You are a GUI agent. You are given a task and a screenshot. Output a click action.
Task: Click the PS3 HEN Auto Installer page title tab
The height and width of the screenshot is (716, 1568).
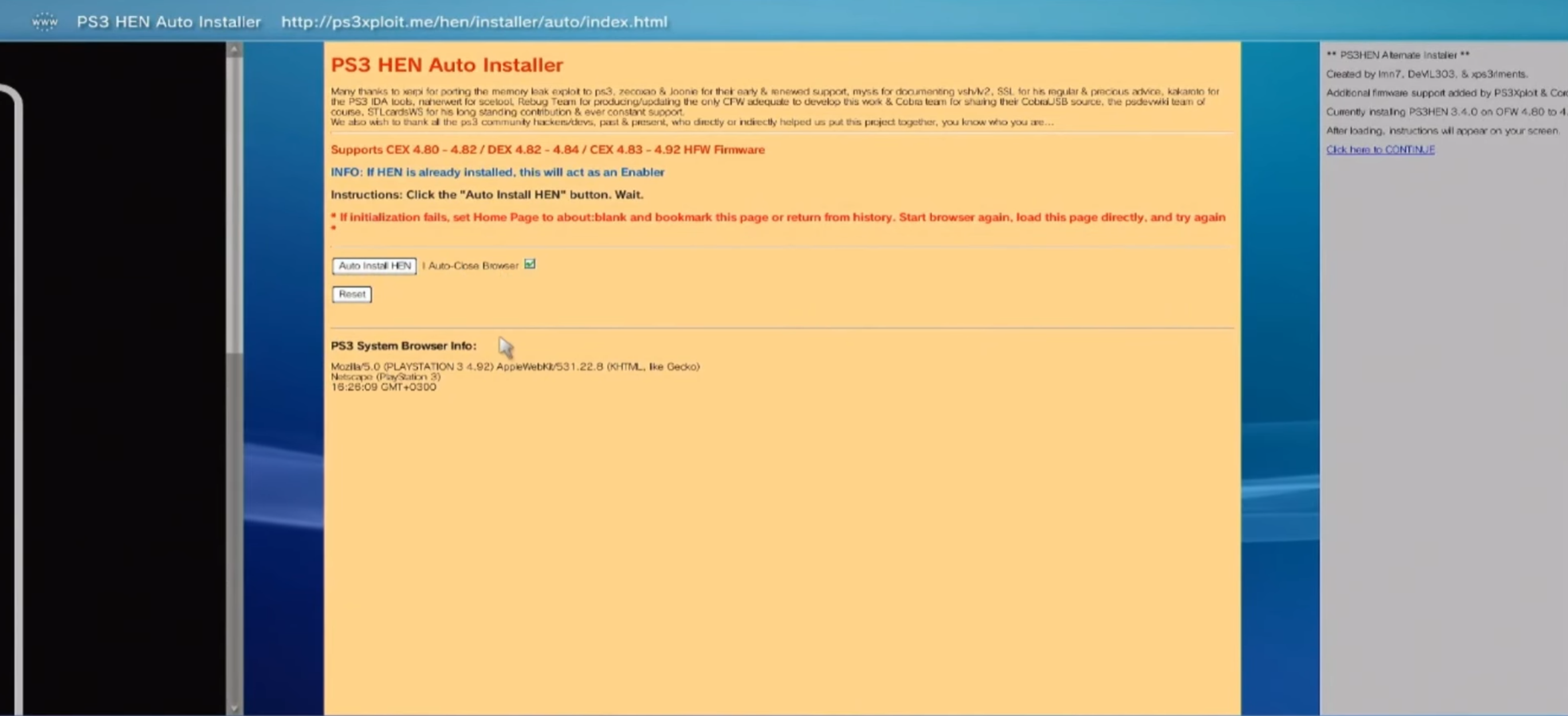click(x=168, y=22)
